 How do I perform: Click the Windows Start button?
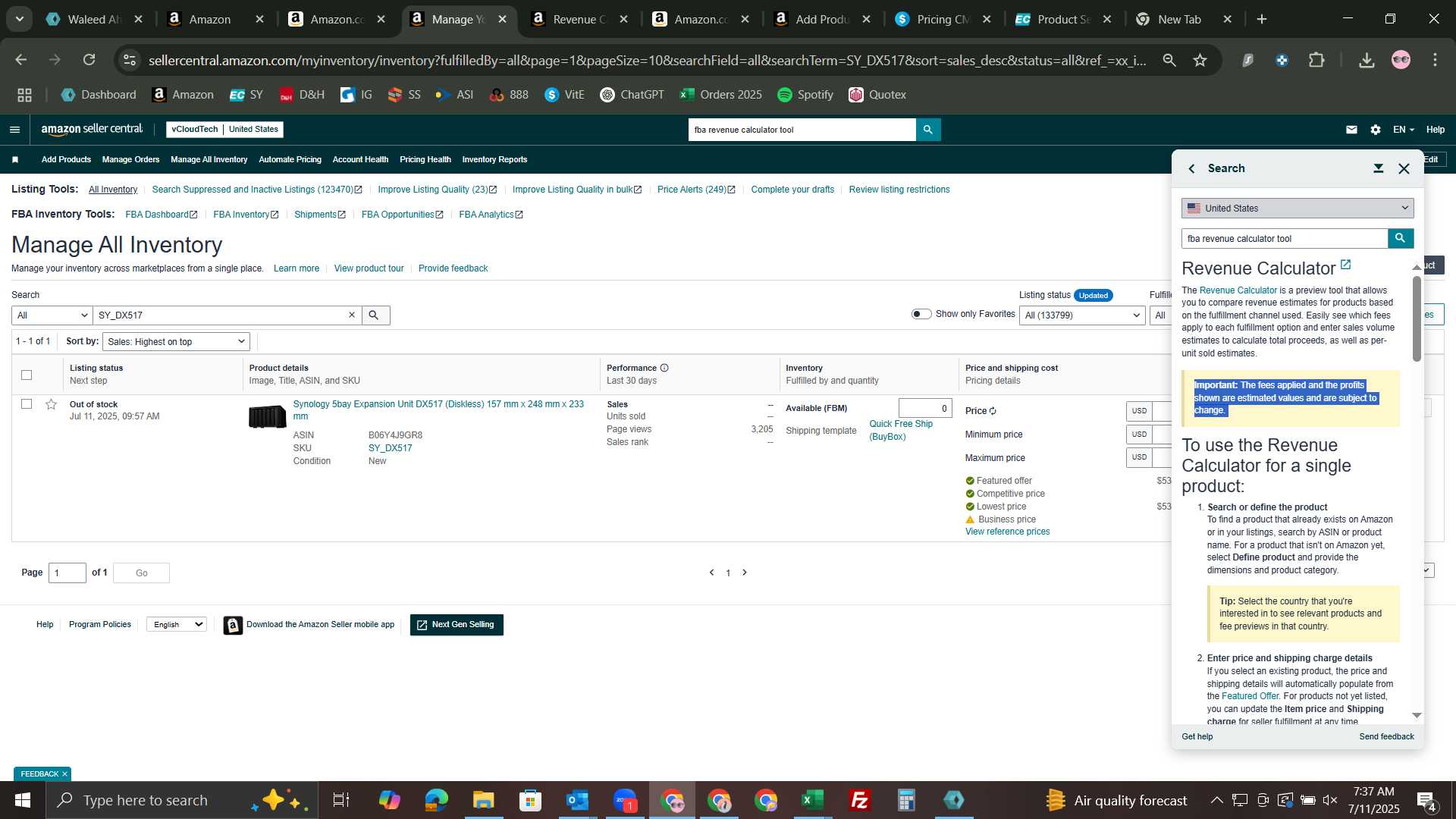pos(22,800)
